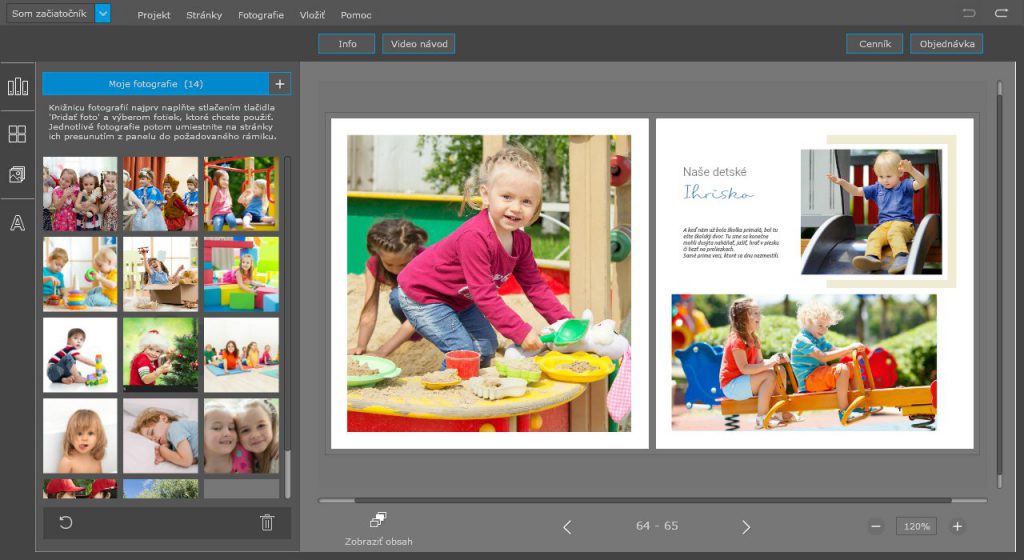The width and height of the screenshot is (1024, 560).
Task: Click the horizontal scrollbar under the canvas
Action: [x=650, y=500]
